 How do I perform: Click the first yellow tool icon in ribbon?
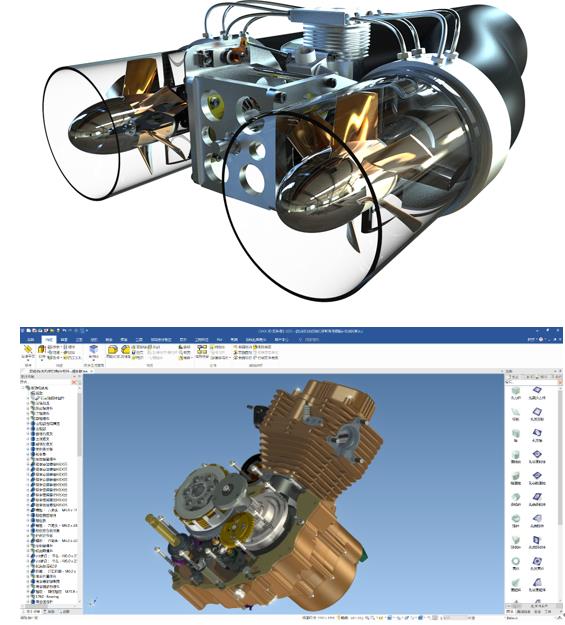click(x=28, y=350)
